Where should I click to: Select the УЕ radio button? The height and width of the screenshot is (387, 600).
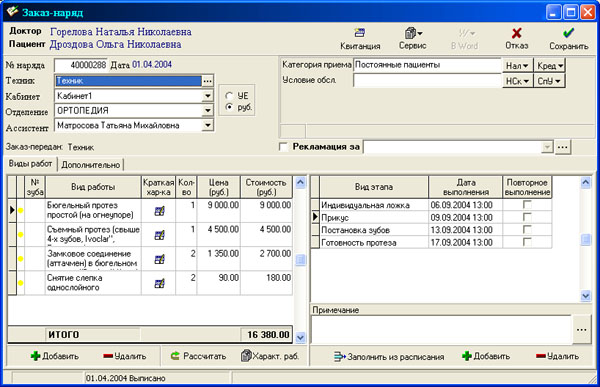click(x=229, y=96)
